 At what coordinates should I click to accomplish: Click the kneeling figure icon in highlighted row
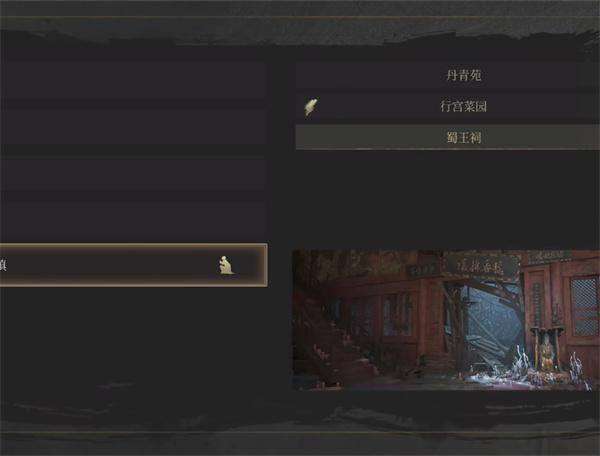click(227, 265)
